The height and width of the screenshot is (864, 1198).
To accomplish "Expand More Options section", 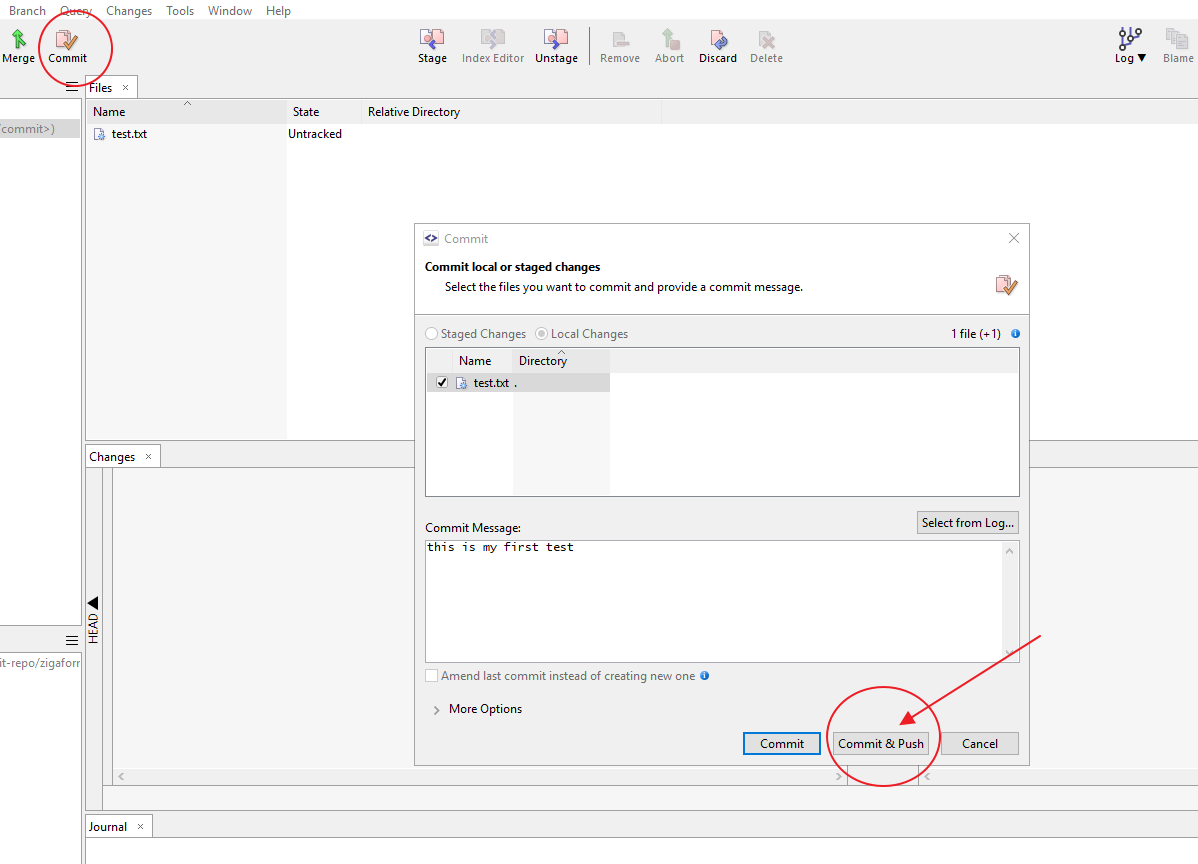I will tap(437, 710).
